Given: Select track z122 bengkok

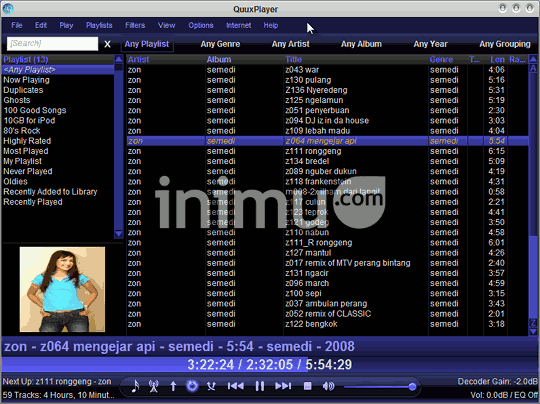Looking at the screenshot, I should pyautogui.click(x=327, y=324).
